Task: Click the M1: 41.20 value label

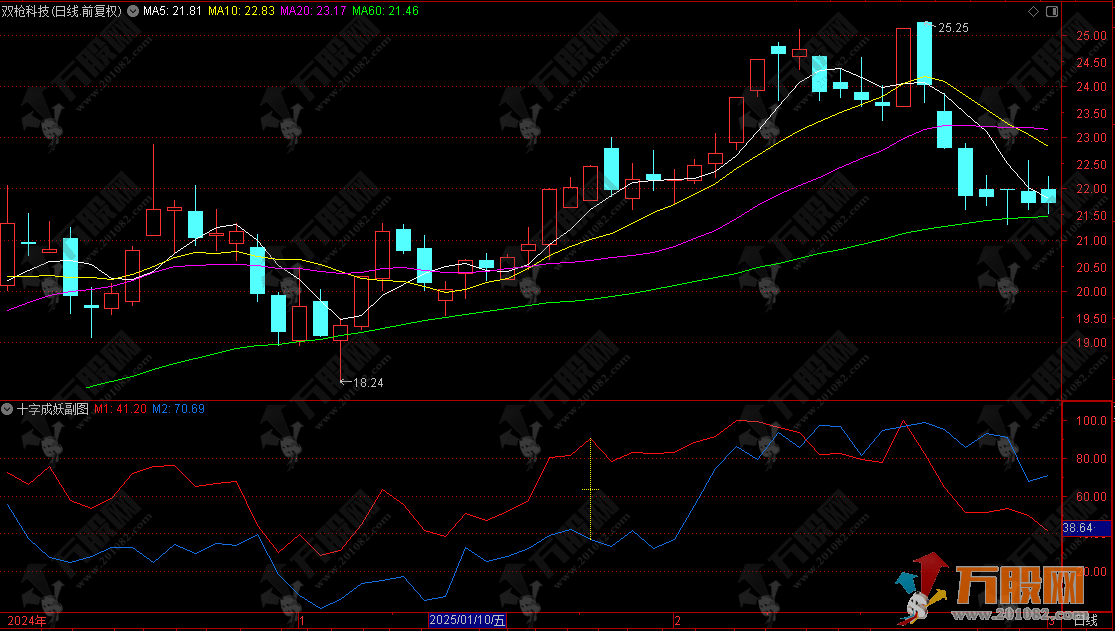Action: (120, 409)
